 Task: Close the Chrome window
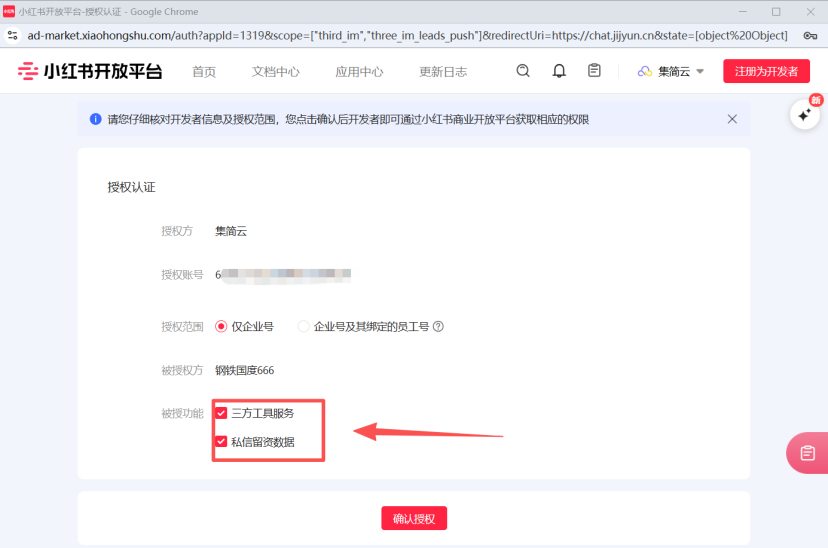coord(811,12)
